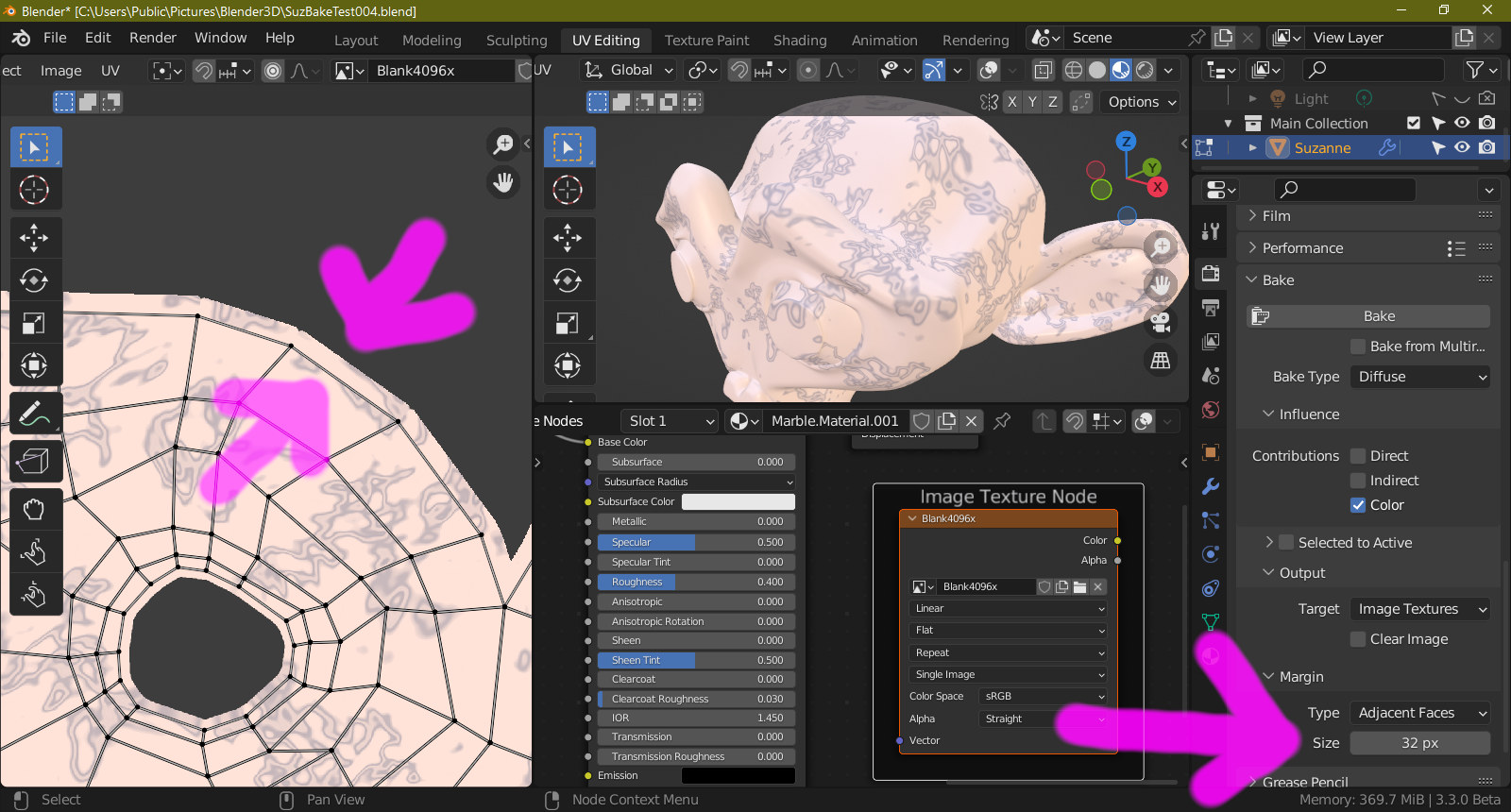Toggle Main Collection exclude checkbox

point(1414,123)
